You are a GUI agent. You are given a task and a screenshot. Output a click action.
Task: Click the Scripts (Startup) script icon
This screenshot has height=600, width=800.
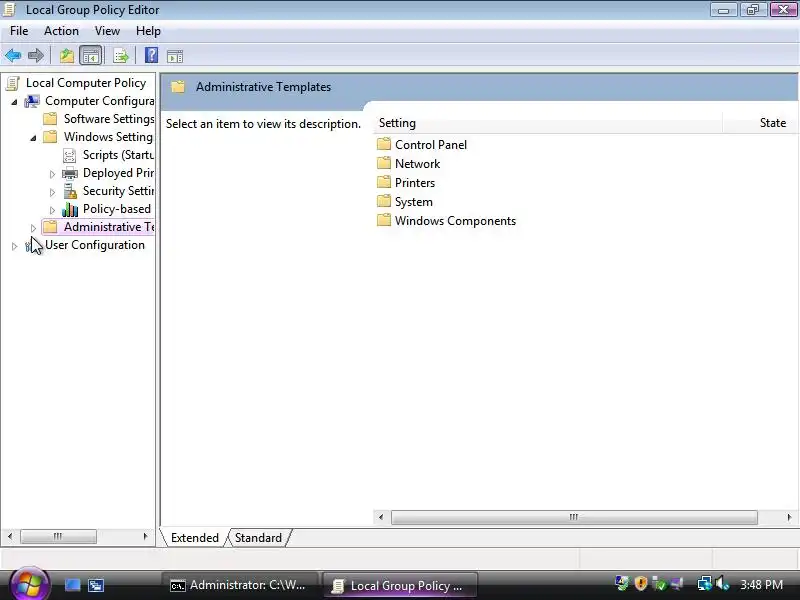(69, 155)
